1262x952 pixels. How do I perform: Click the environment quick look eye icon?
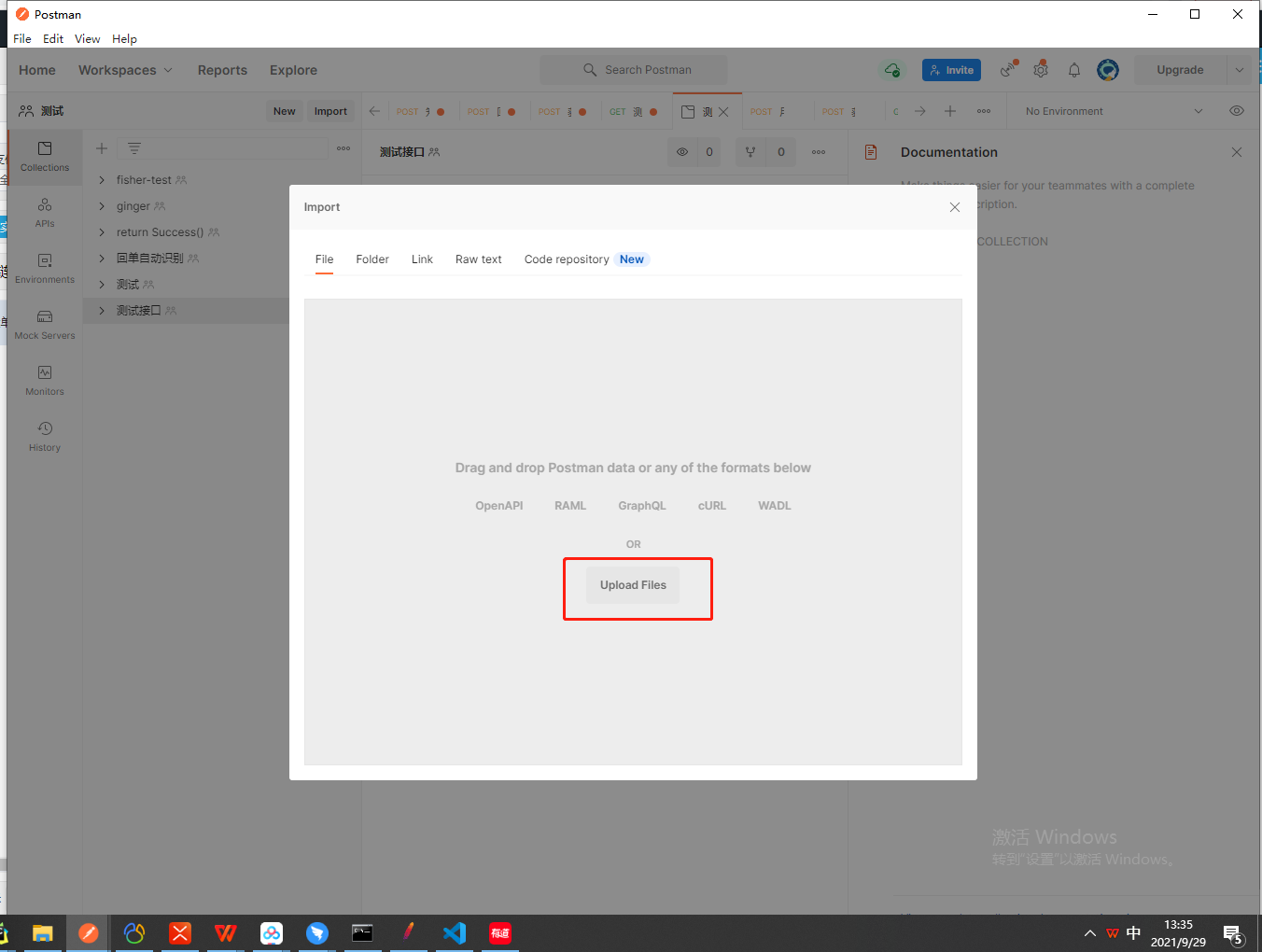pos(1237,111)
